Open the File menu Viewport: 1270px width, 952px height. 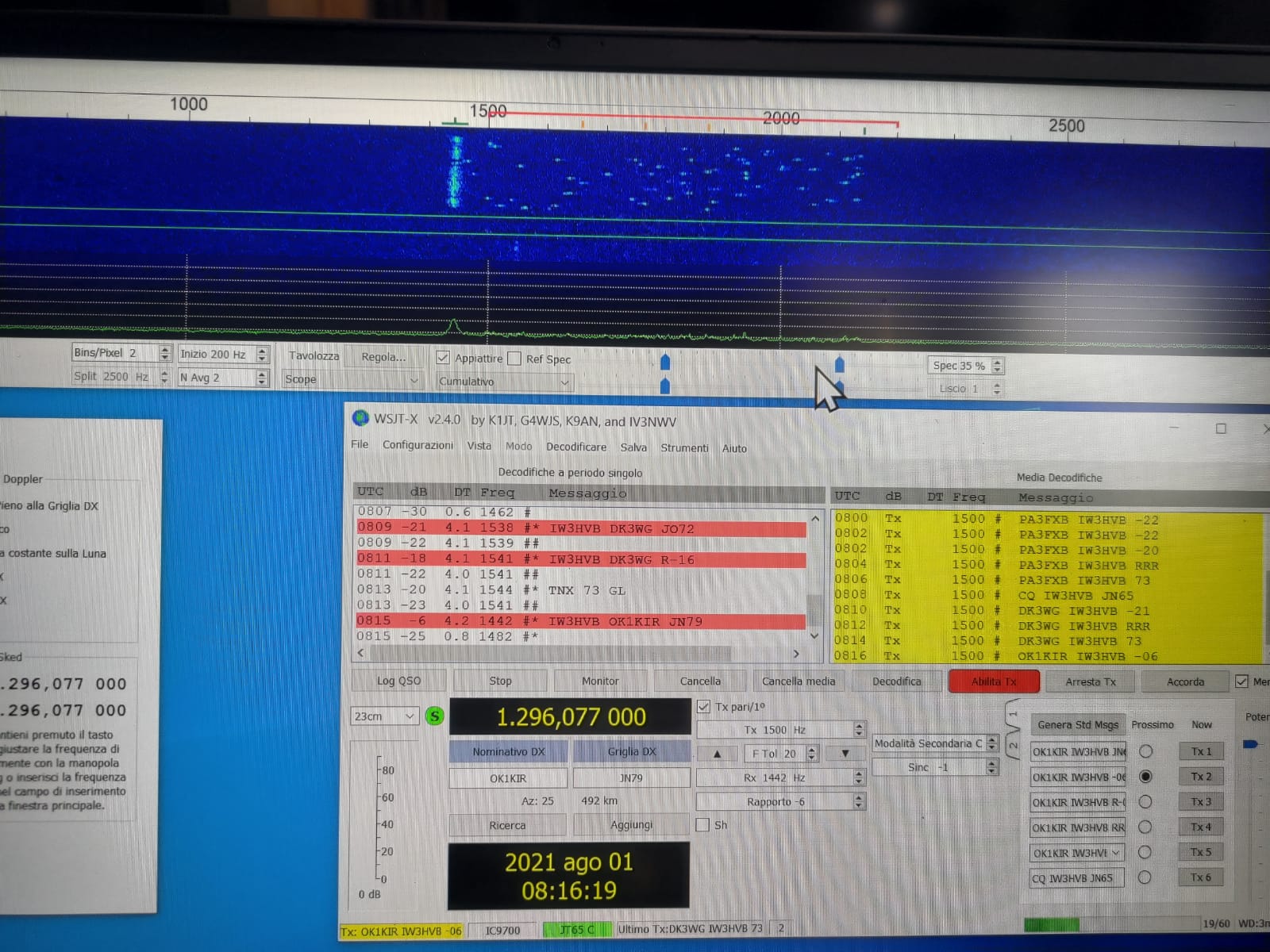360,444
